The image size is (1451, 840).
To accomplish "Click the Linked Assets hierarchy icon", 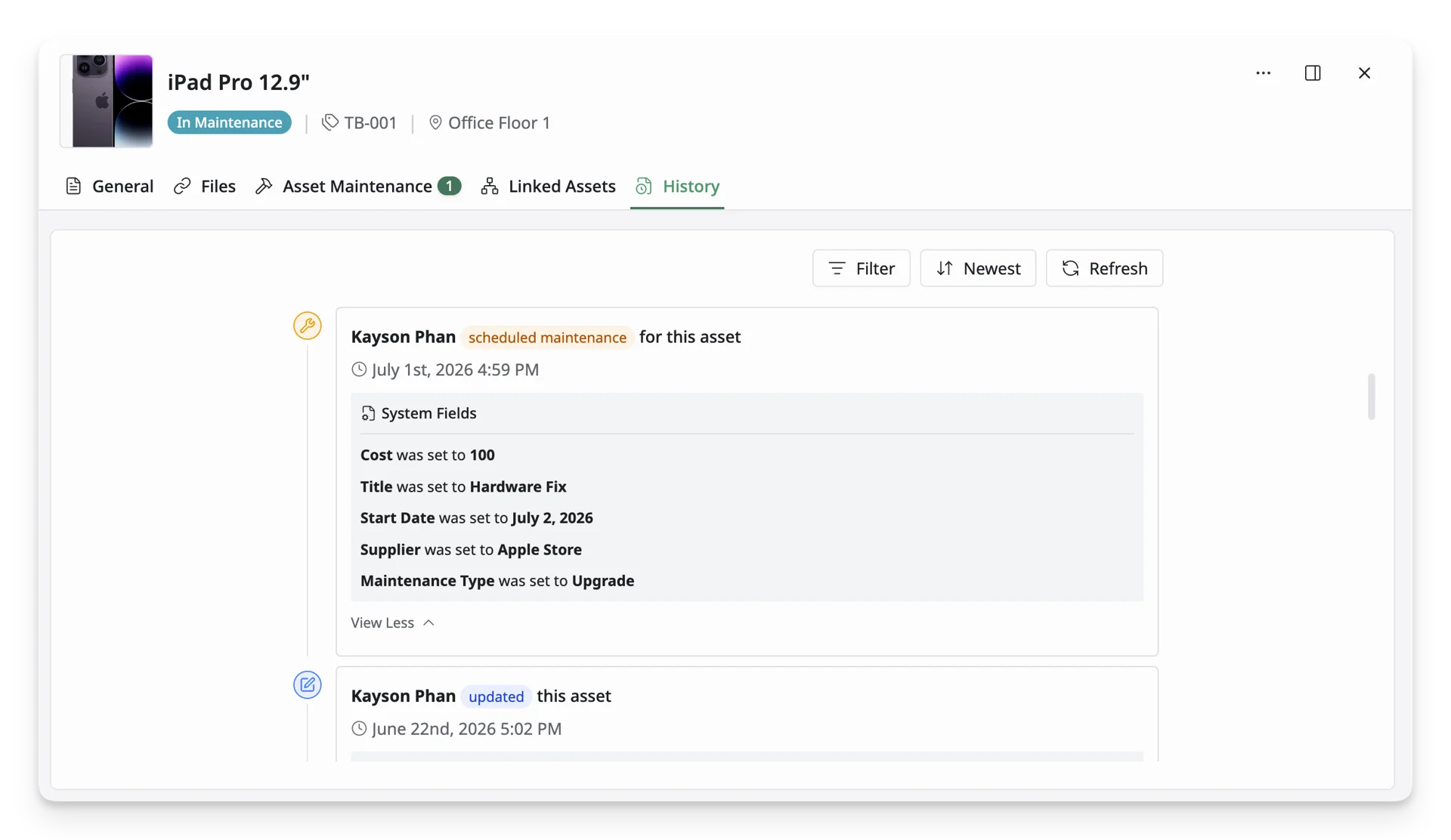I will click(490, 186).
